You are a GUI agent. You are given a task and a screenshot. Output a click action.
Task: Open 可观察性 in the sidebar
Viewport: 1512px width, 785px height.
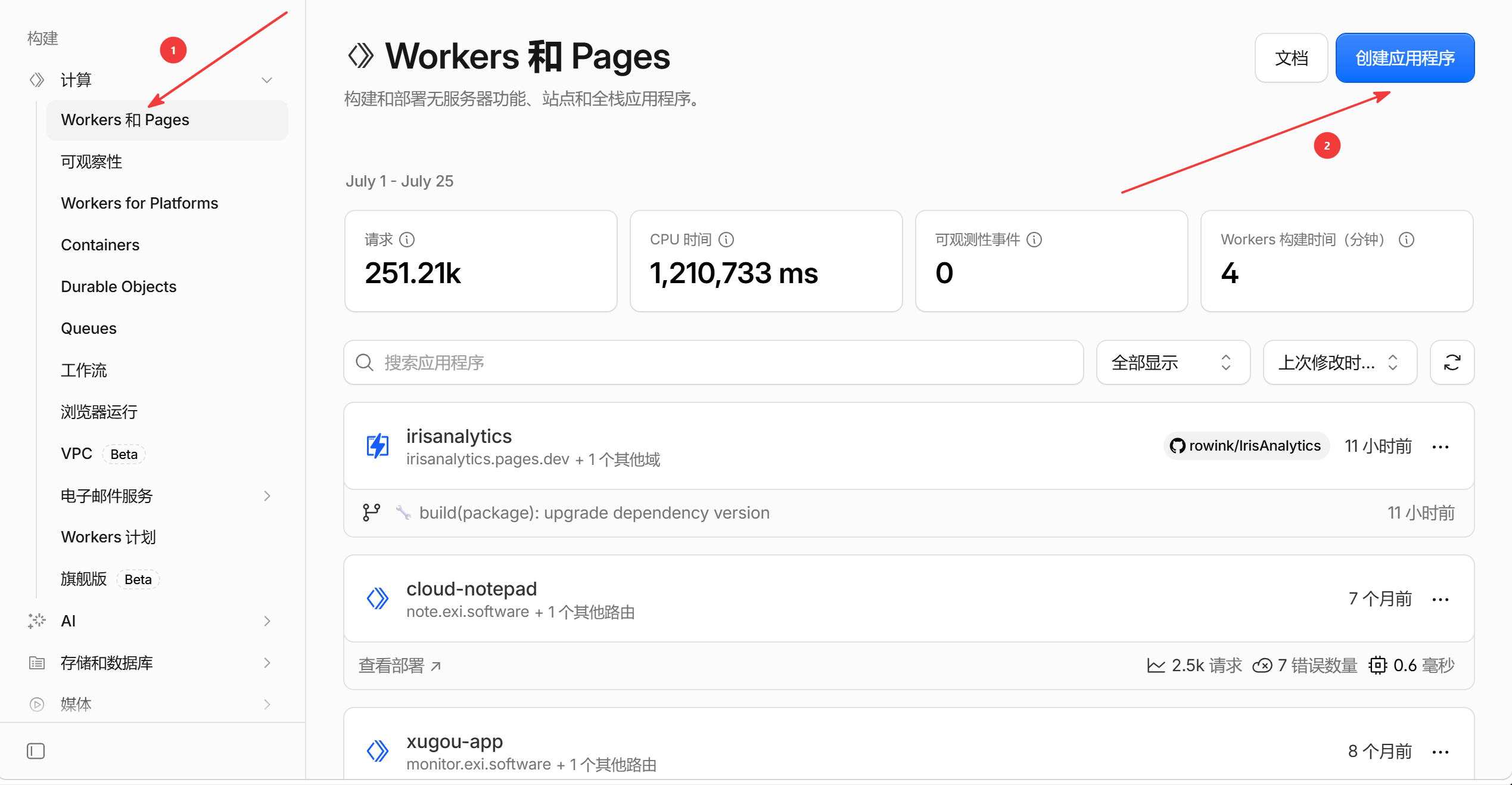pos(91,162)
